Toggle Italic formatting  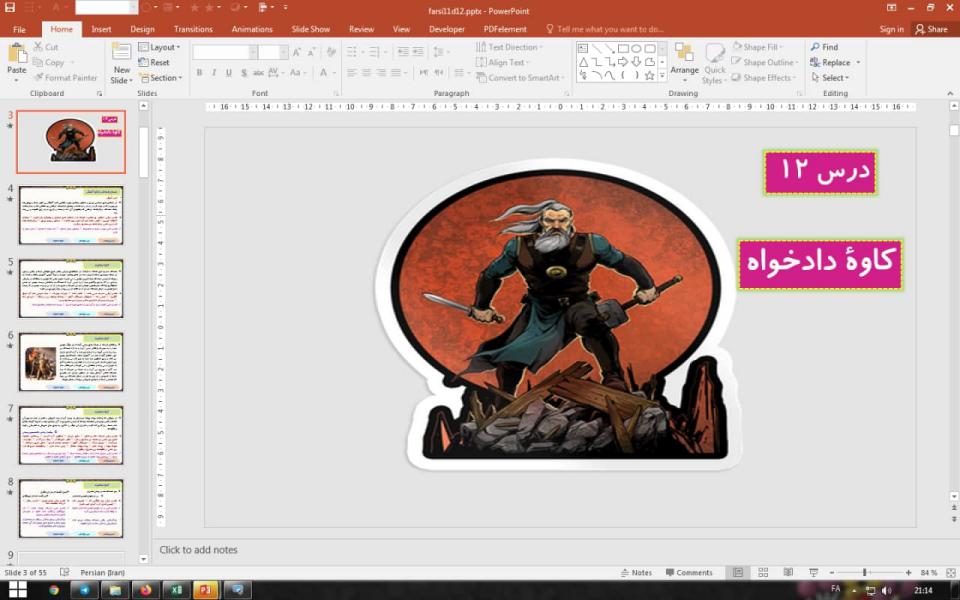click(214, 73)
